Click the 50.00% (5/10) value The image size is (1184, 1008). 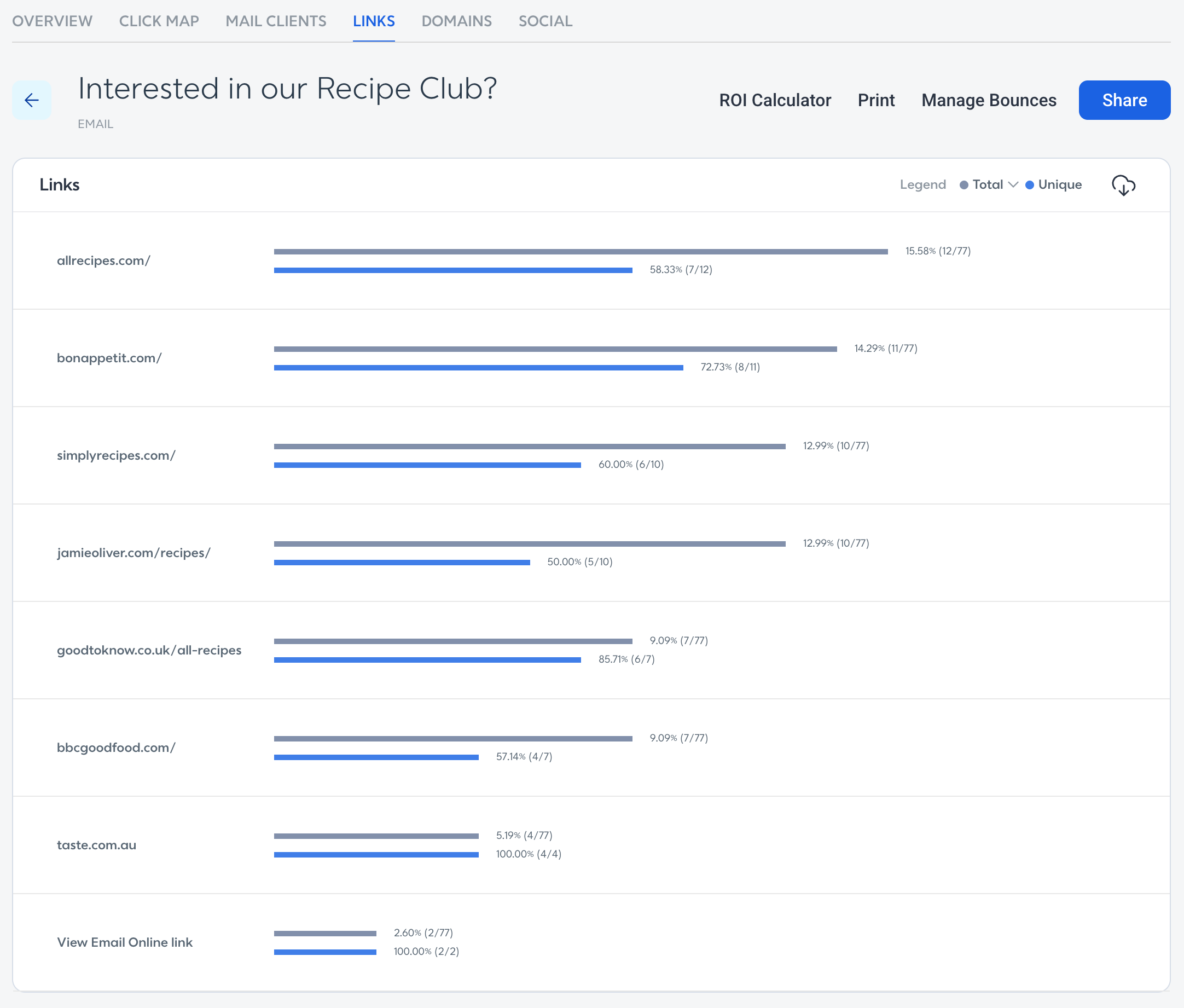click(x=579, y=563)
